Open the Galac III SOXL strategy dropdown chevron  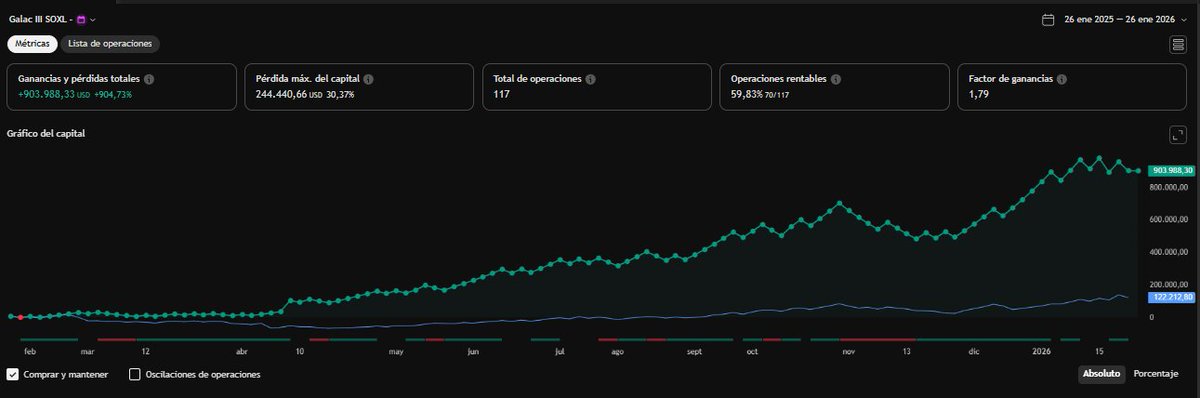(93, 19)
